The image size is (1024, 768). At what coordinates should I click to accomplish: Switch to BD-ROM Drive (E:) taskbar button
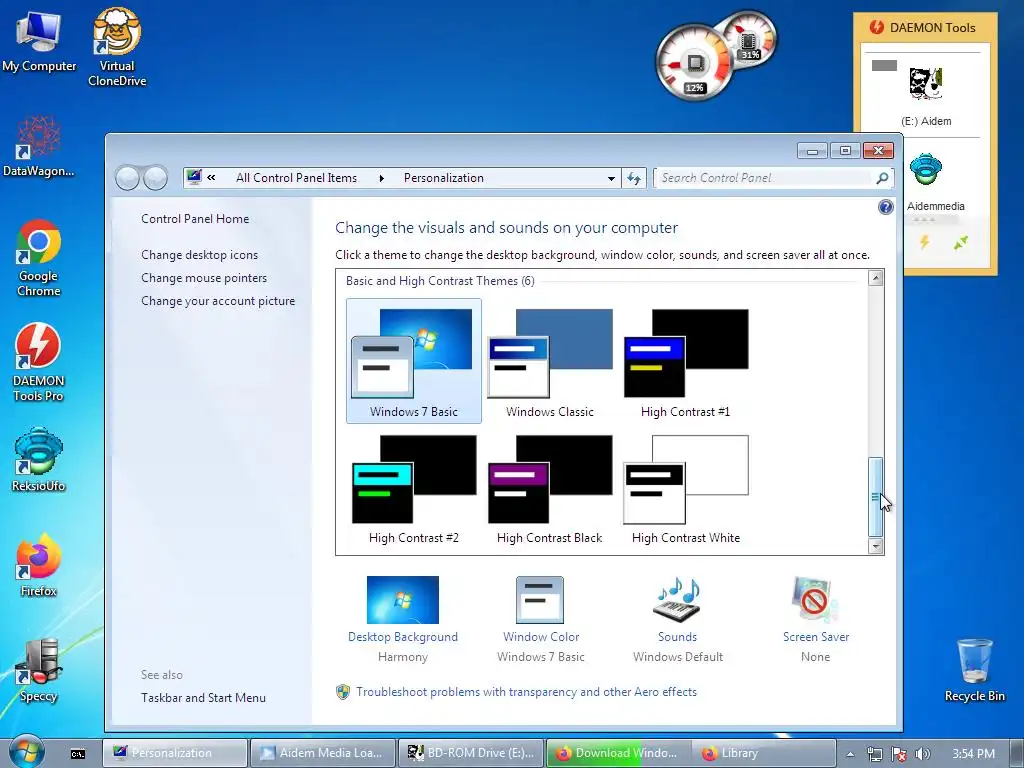point(471,753)
